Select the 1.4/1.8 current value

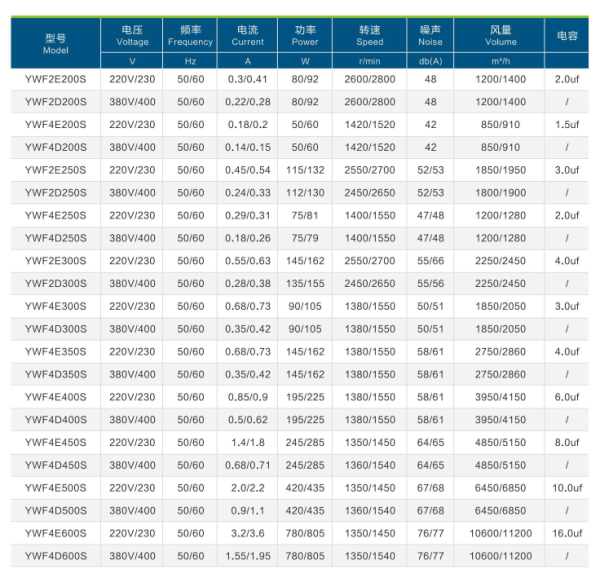coord(248,442)
